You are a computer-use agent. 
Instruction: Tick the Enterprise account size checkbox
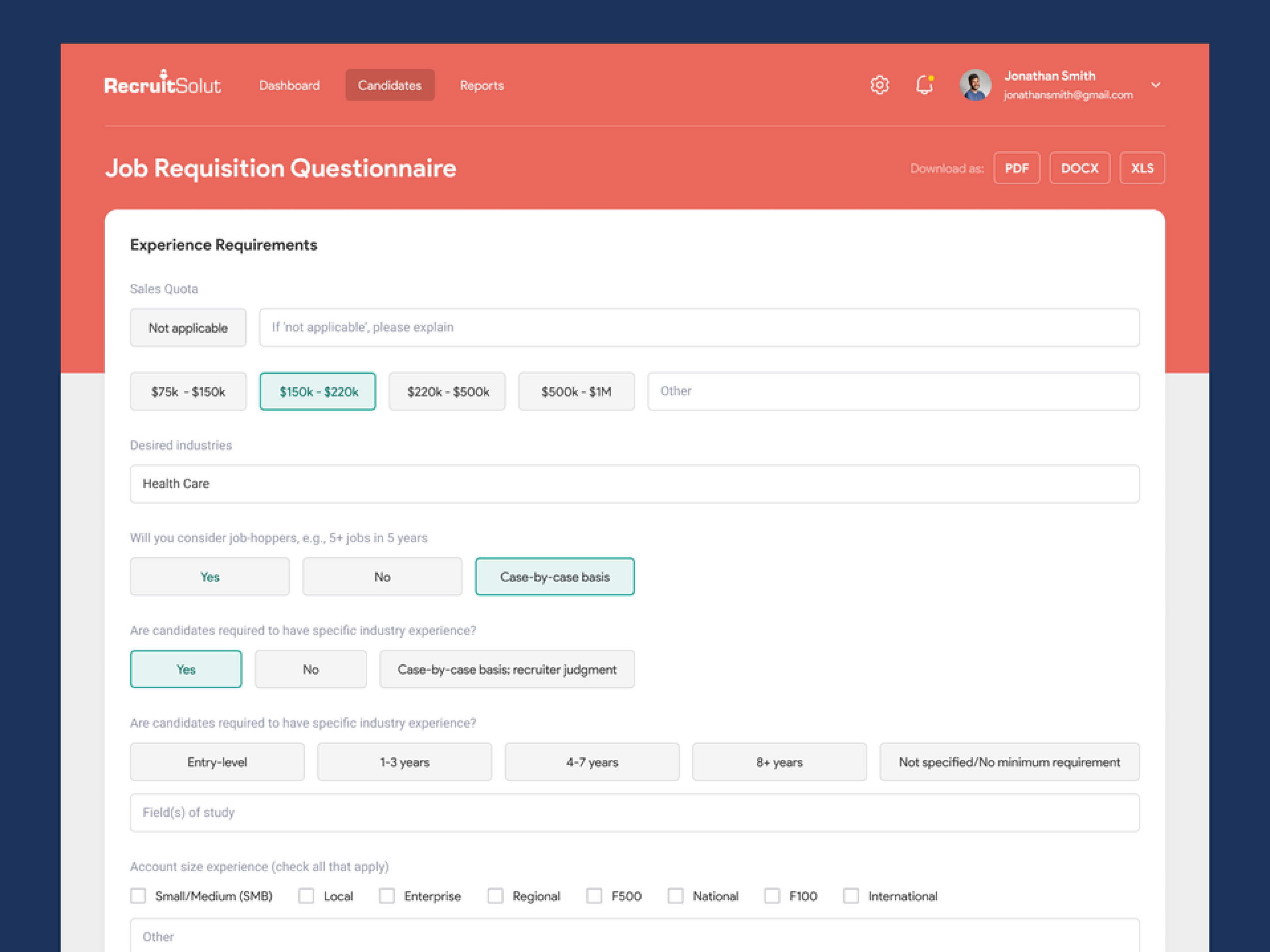click(387, 896)
